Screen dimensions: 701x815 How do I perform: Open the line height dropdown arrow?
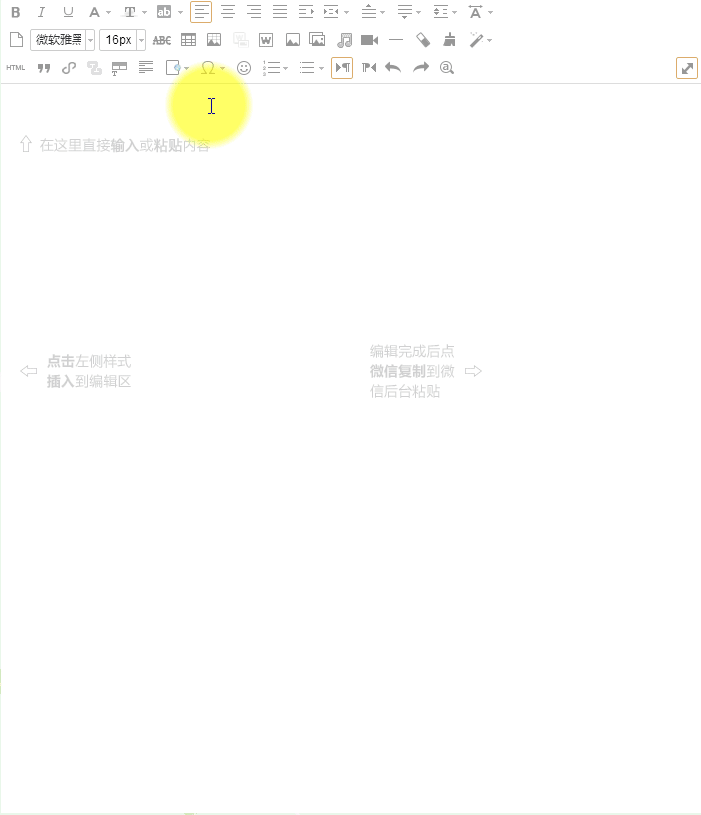455,12
